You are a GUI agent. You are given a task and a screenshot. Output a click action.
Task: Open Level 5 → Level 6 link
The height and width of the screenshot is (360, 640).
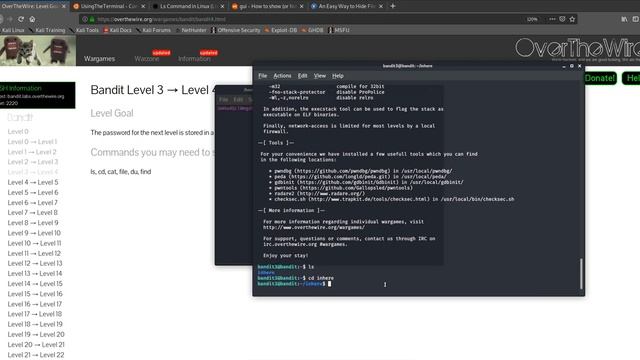click(33, 192)
